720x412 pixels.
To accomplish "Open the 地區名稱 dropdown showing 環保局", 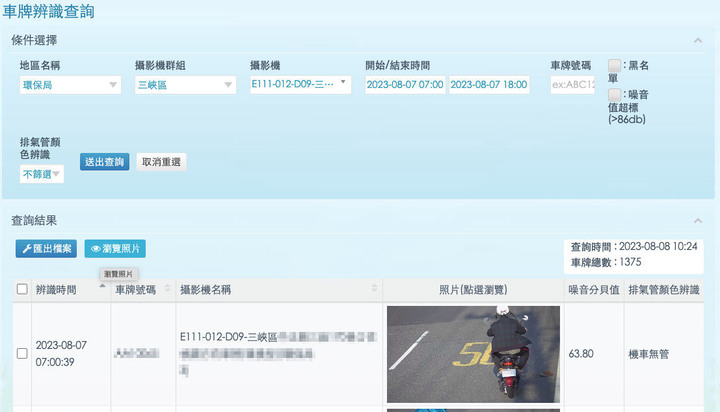I will (70, 85).
